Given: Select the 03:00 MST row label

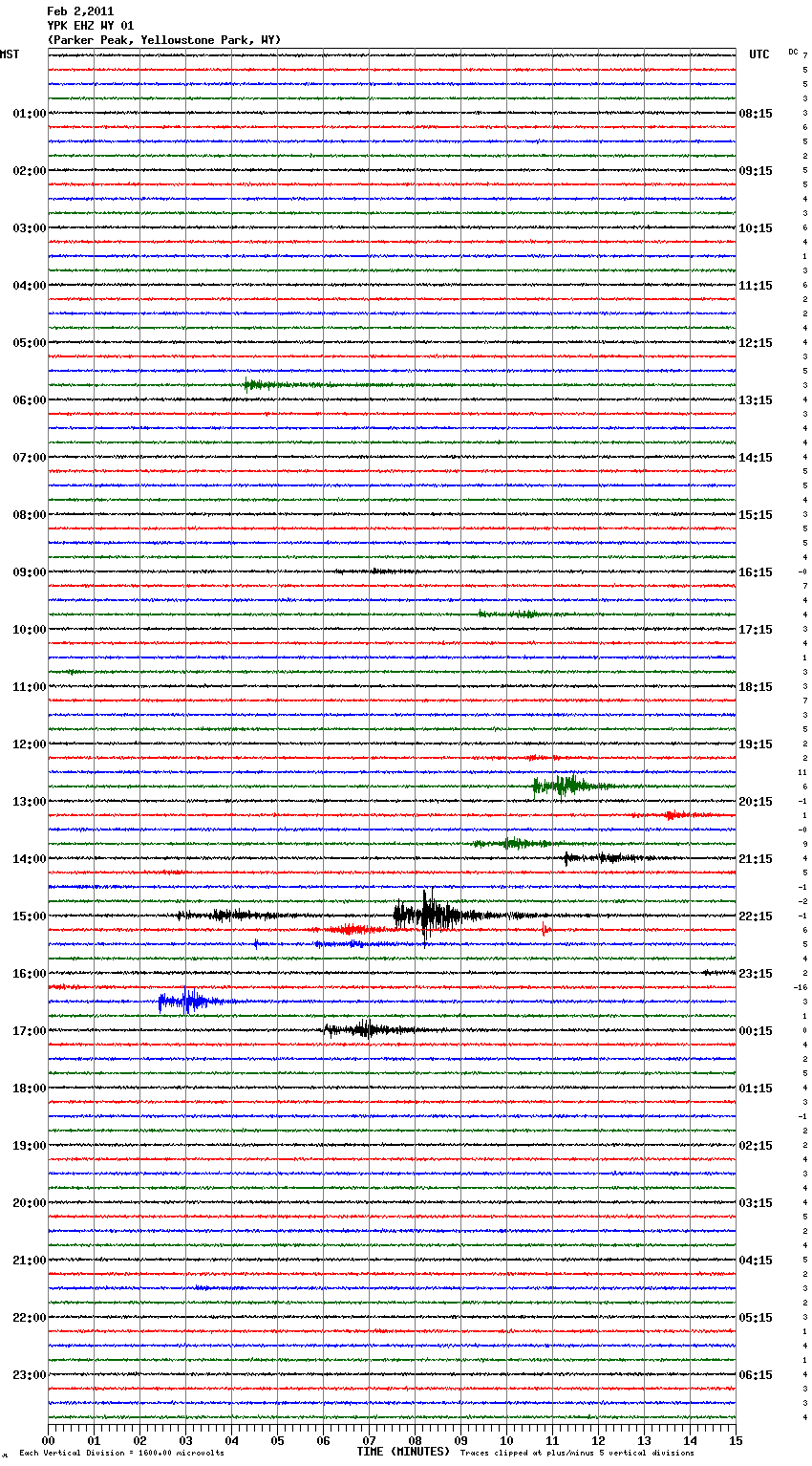Looking at the screenshot, I should (30, 228).
